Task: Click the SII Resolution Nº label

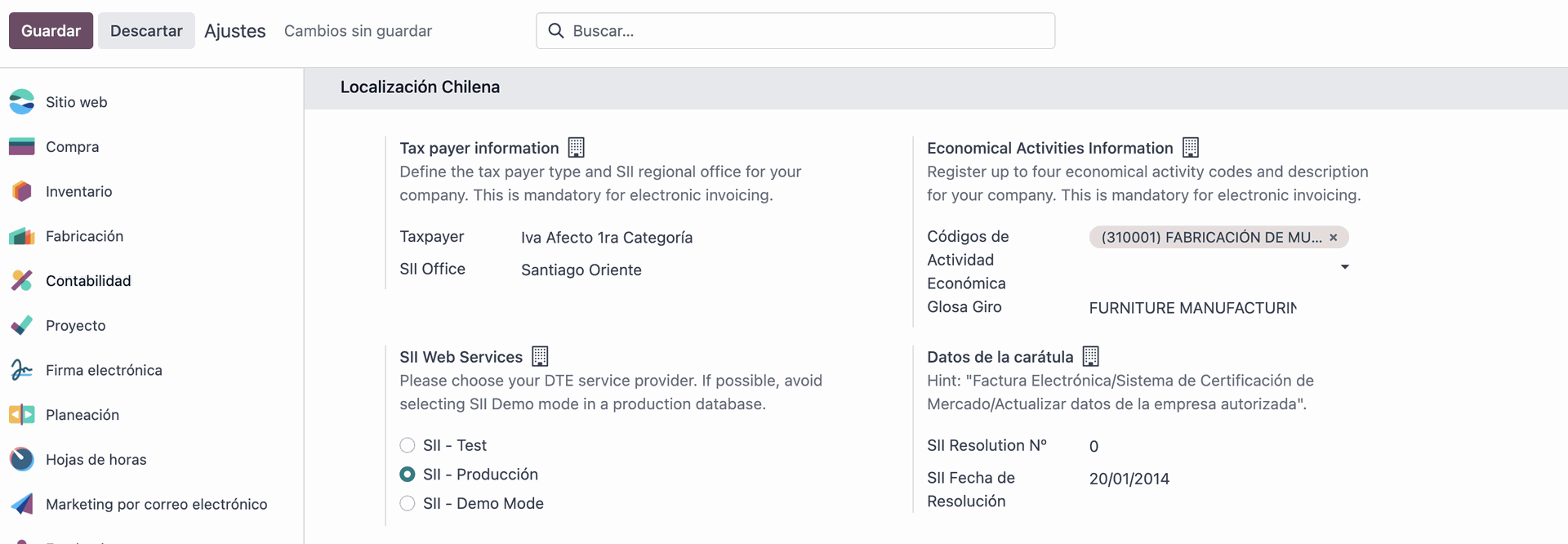Action: (x=987, y=445)
